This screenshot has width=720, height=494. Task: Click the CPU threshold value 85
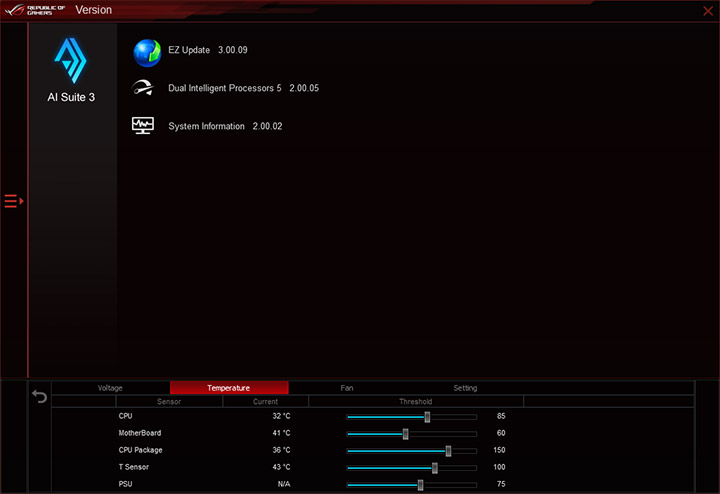501,416
